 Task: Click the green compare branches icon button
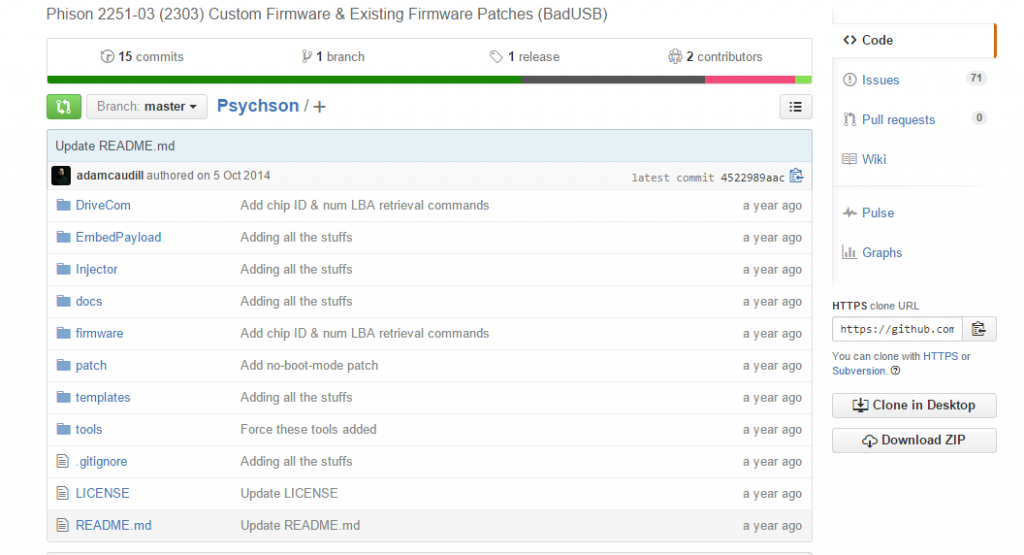[63, 107]
